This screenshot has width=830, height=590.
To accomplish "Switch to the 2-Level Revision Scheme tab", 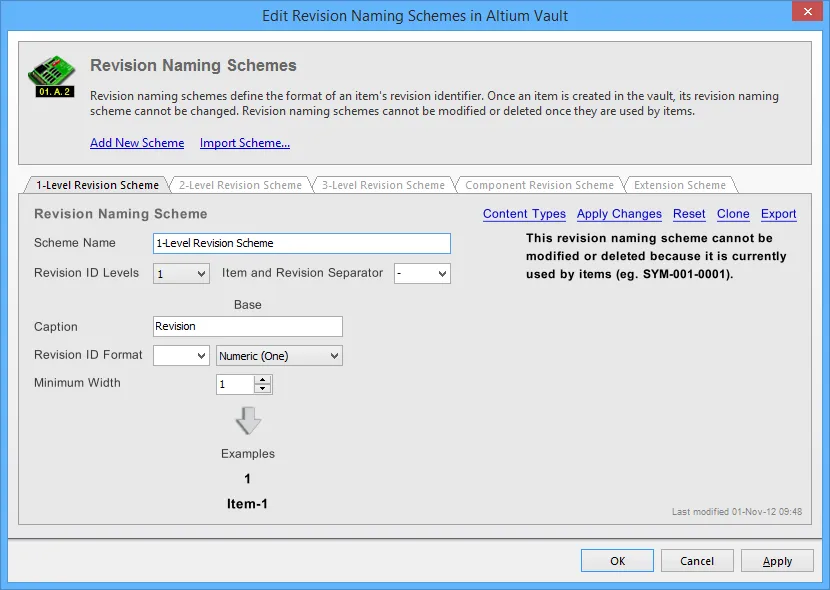I will pos(240,185).
